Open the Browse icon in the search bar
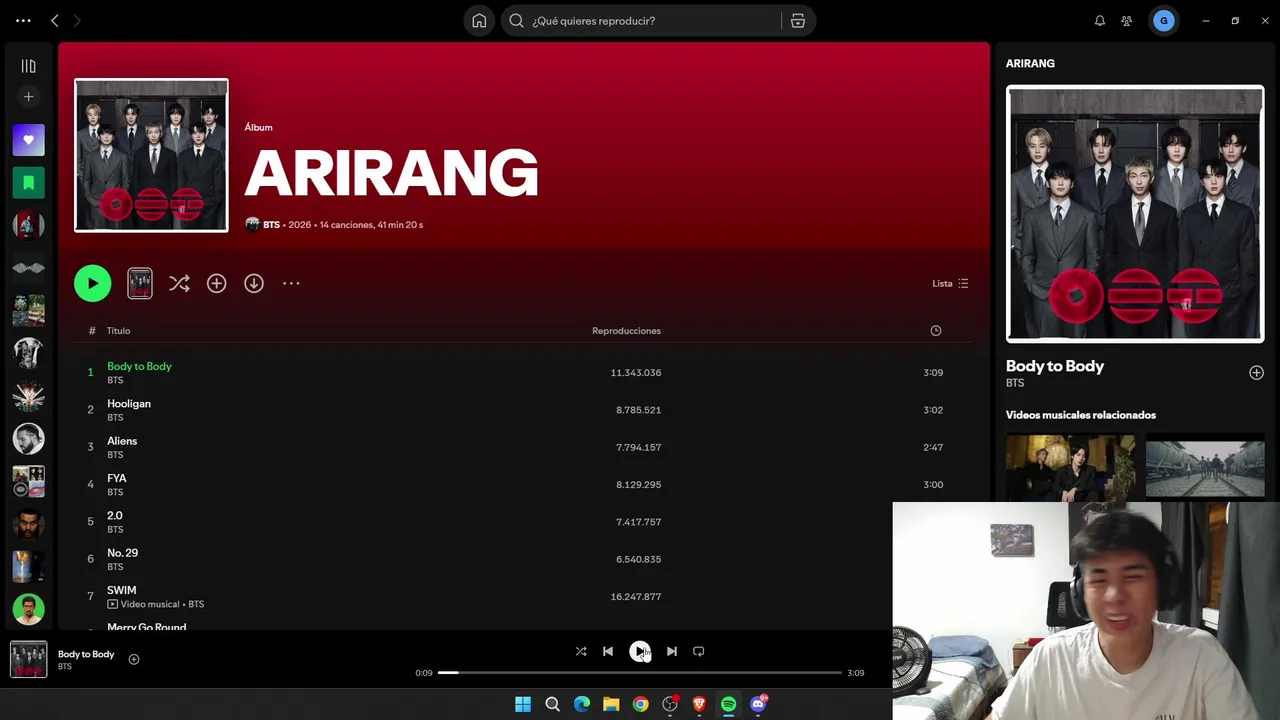The width and height of the screenshot is (1280, 720). click(798, 21)
